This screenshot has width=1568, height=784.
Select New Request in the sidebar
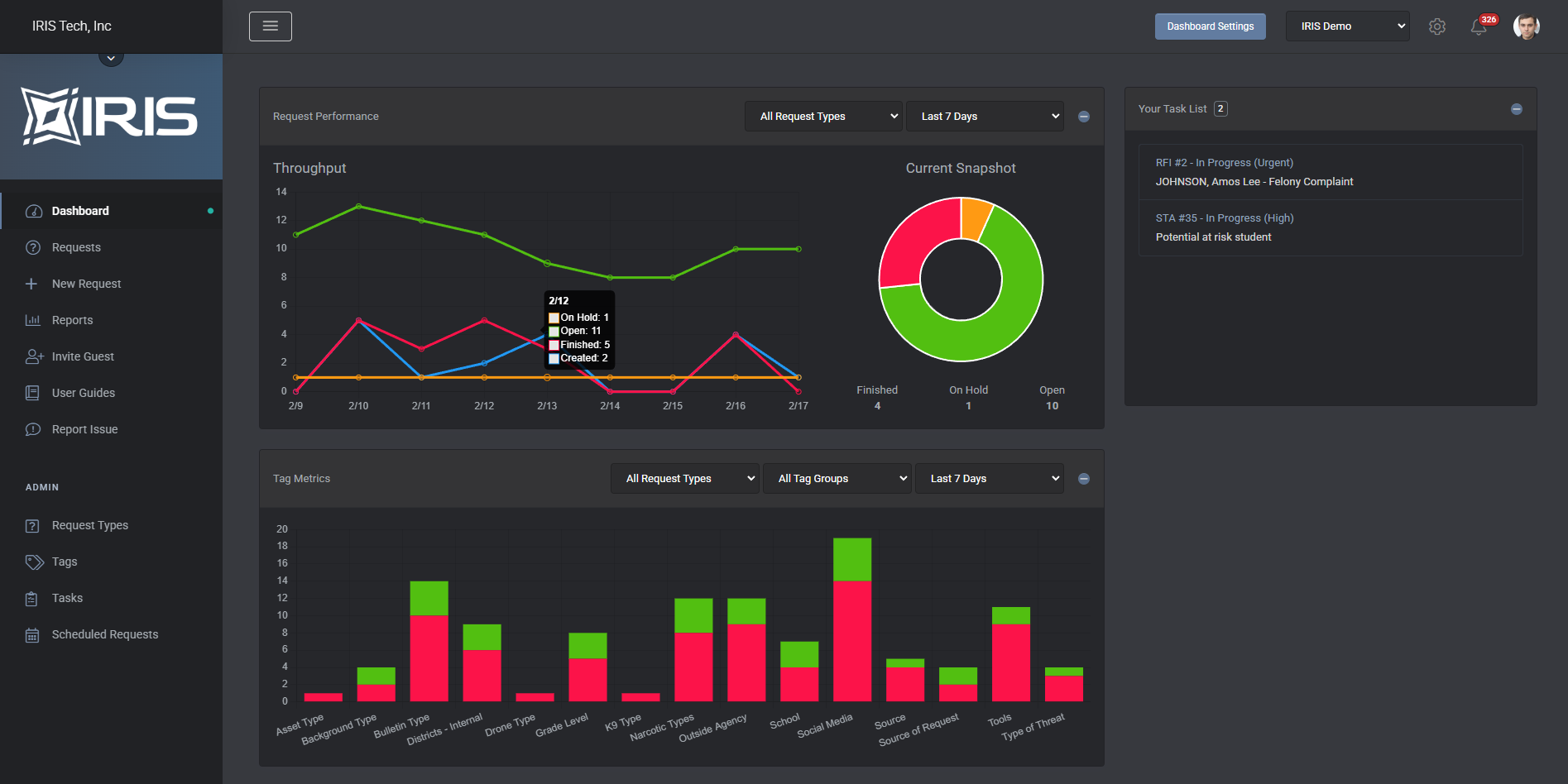(86, 284)
